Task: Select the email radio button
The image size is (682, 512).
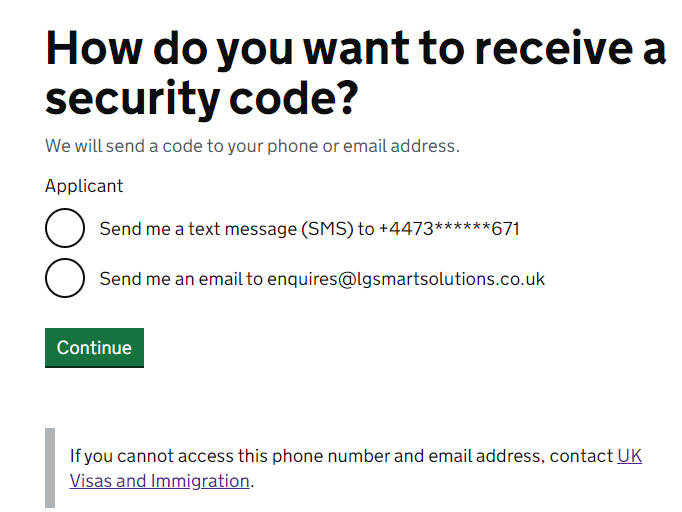Action: [x=65, y=278]
